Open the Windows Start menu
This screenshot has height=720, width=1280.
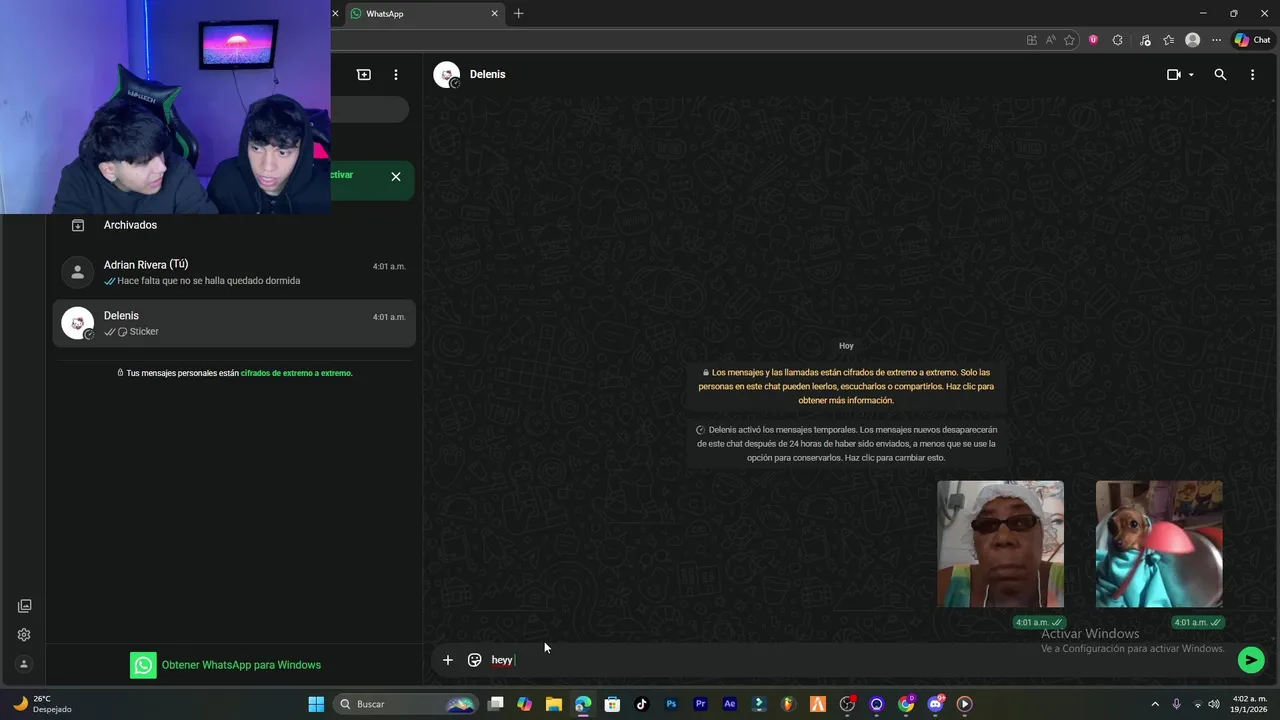(316, 704)
